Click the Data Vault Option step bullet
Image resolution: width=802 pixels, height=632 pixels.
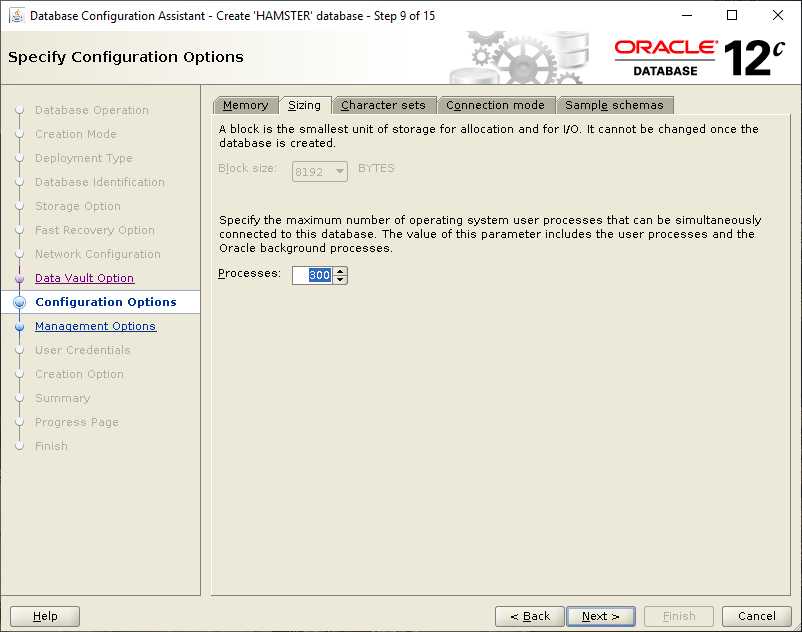click(x=19, y=279)
